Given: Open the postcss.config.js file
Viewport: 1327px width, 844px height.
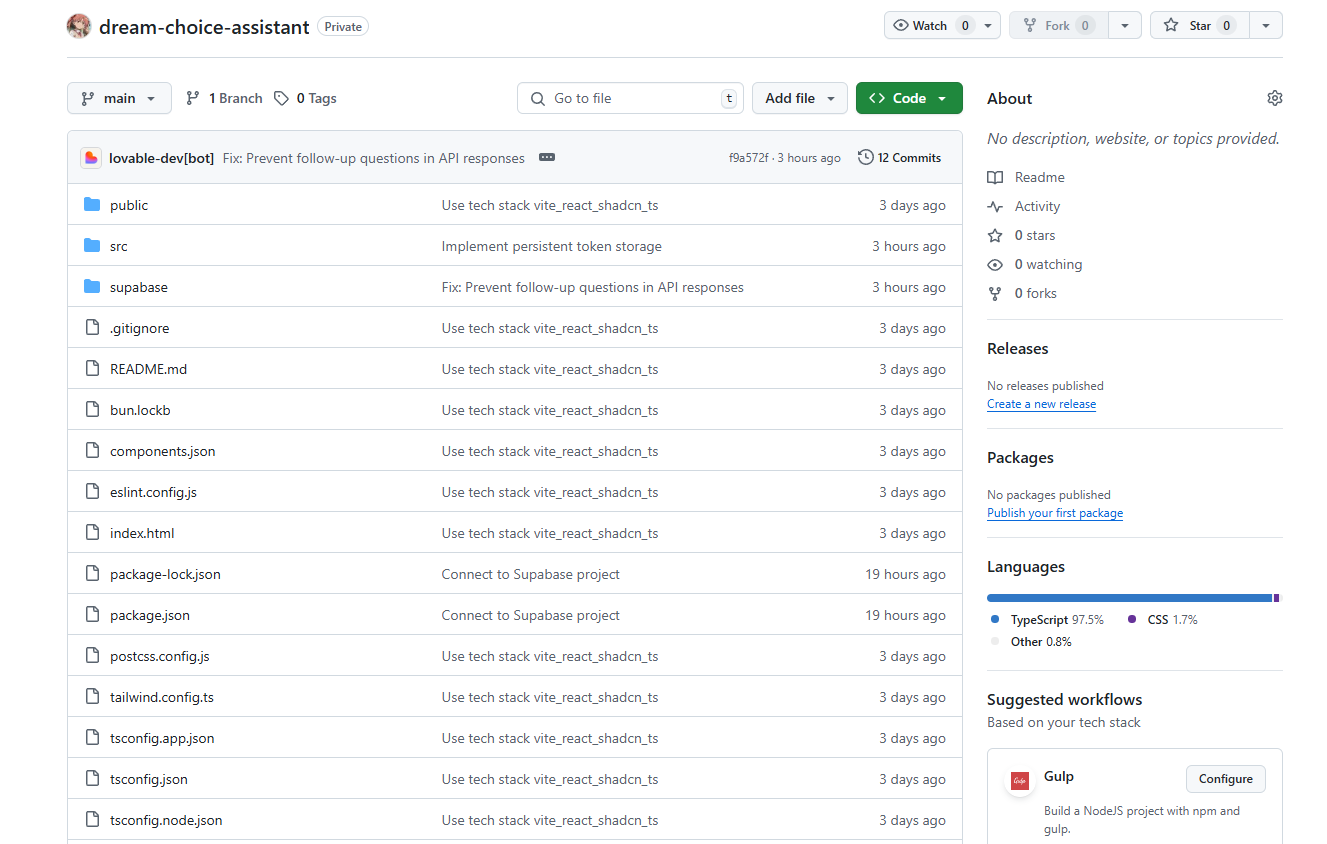Looking at the screenshot, I should 159,656.
